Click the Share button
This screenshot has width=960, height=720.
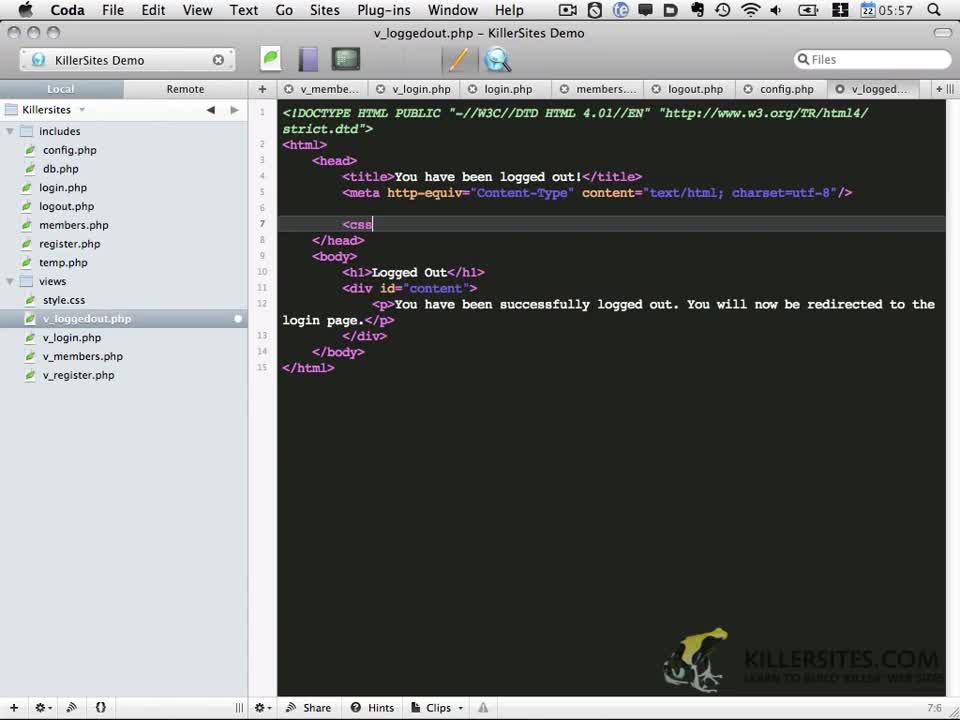308,707
